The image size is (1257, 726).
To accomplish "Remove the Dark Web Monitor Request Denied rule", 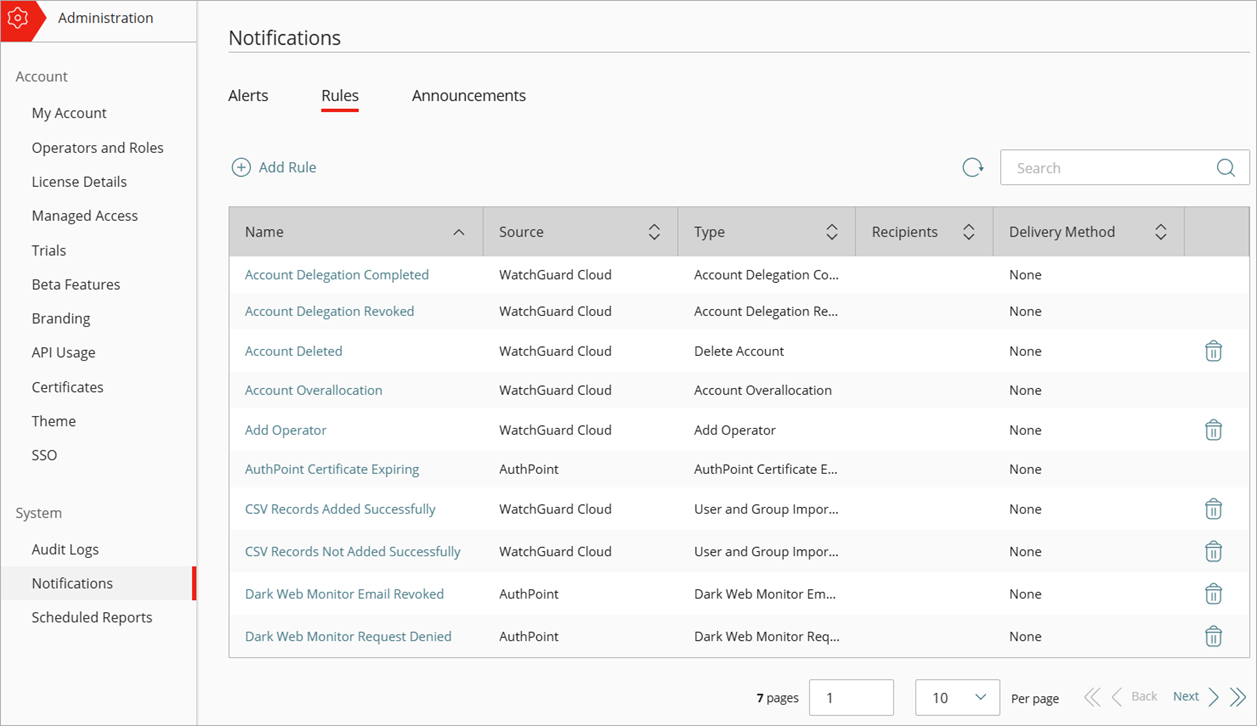I will coord(1214,636).
